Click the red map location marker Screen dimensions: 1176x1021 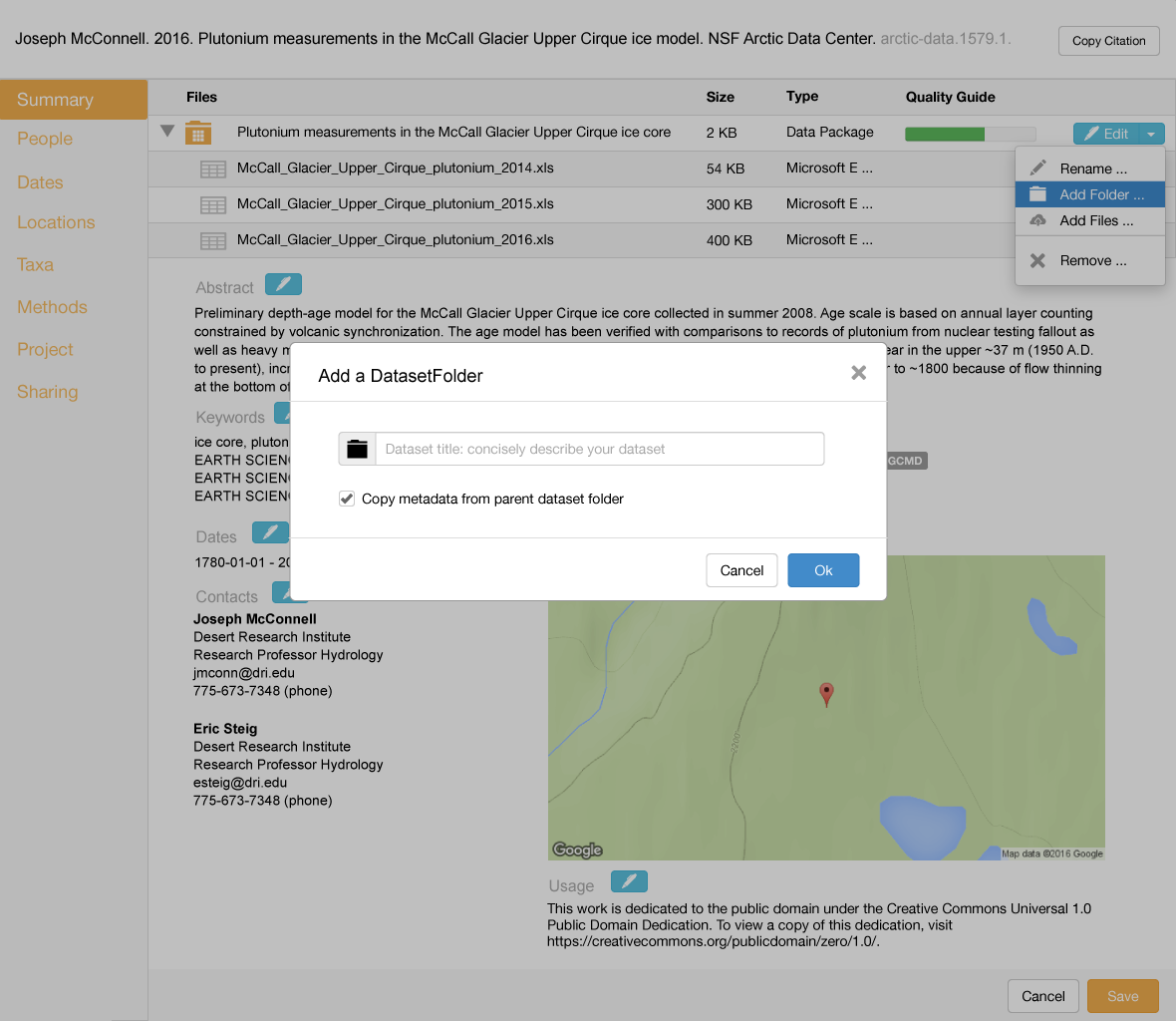point(826,694)
